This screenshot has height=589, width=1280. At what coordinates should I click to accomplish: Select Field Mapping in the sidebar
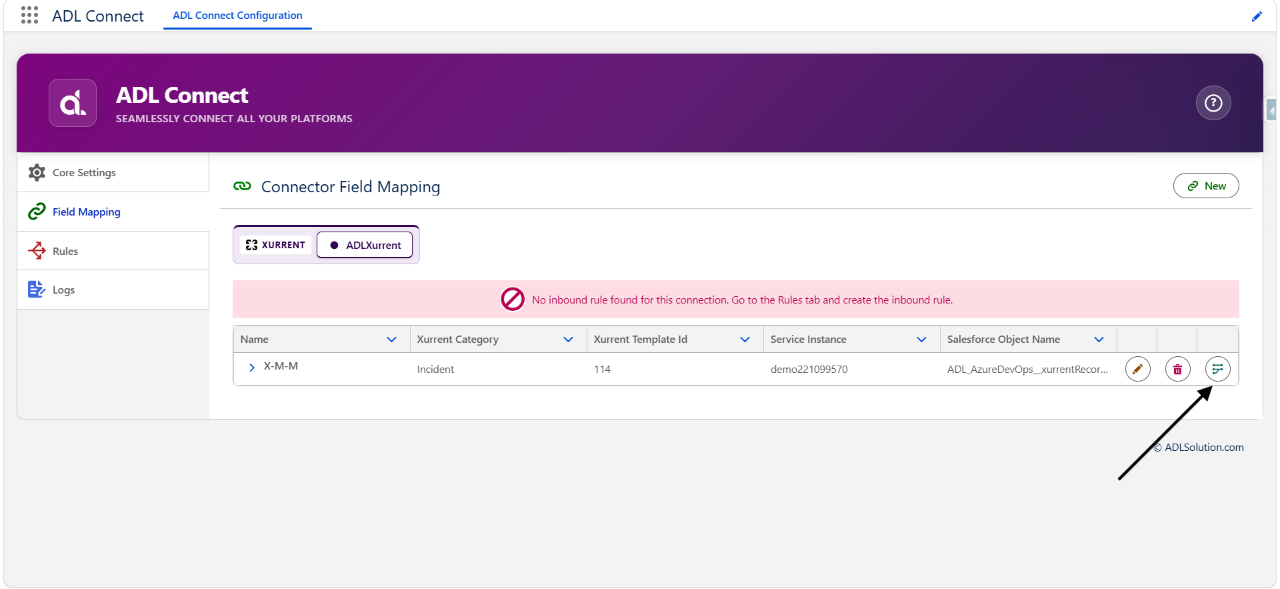113,212
